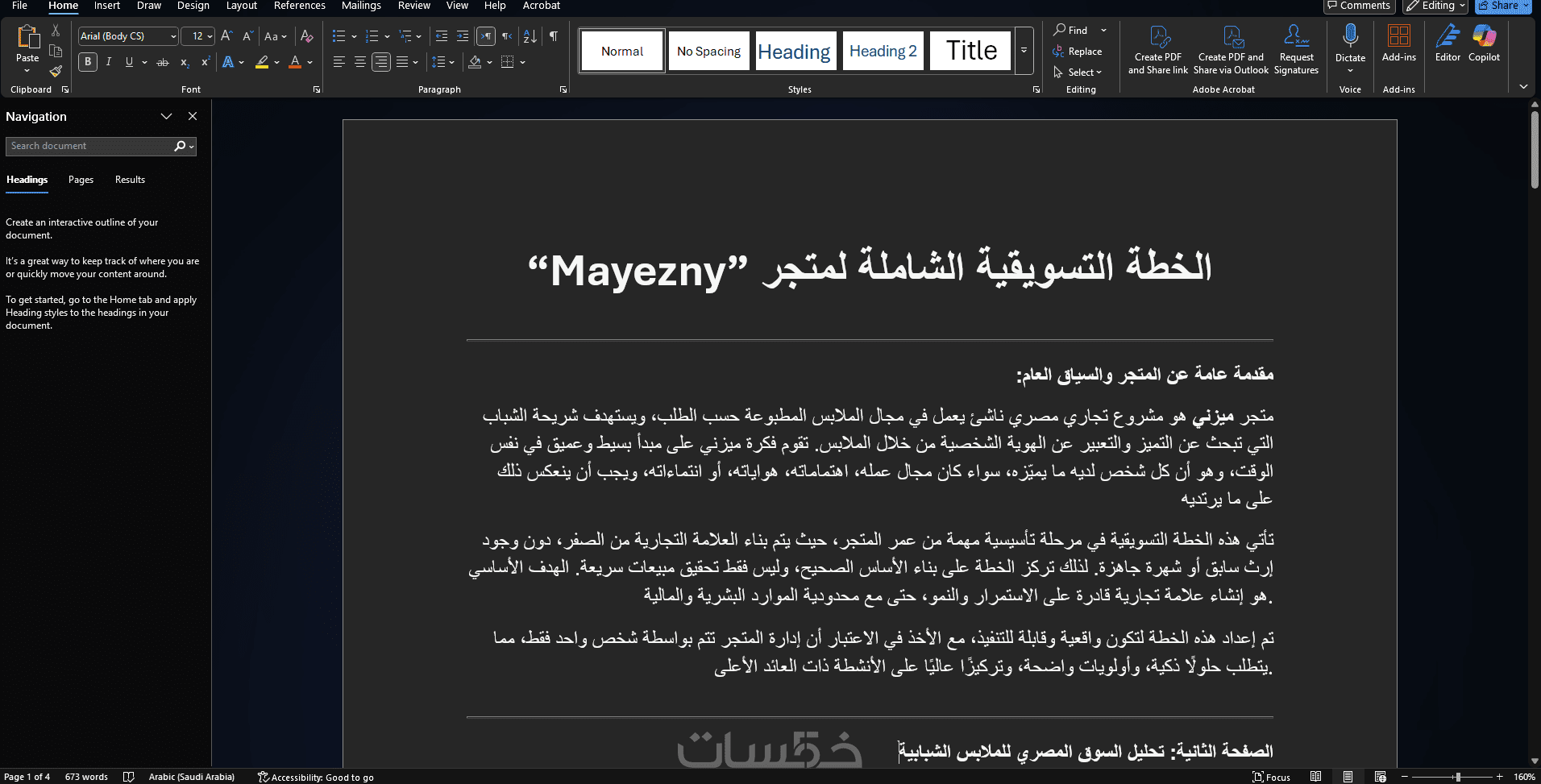Toggle Underline formatting

[129, 62]
